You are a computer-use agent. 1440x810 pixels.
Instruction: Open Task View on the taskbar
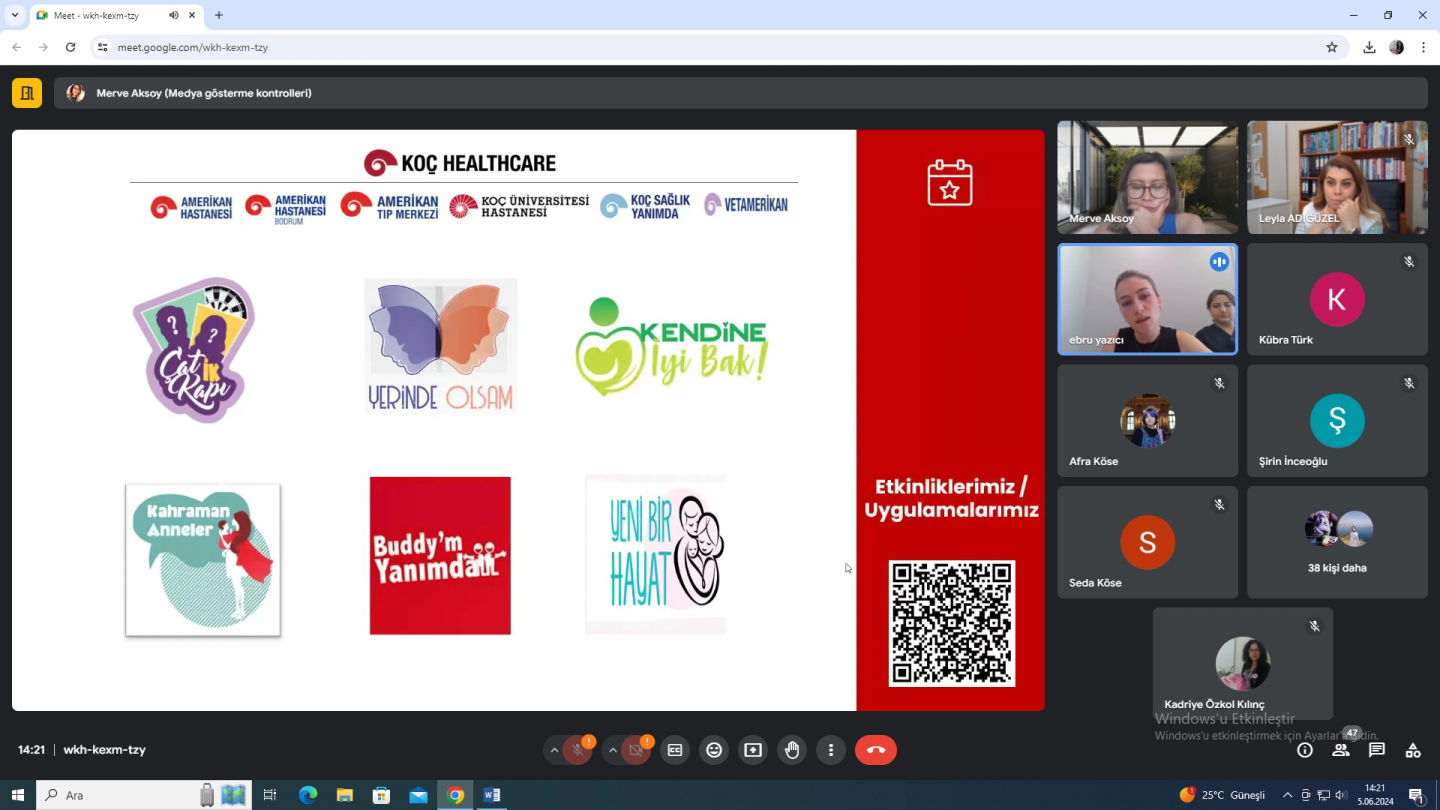point(270,795)
